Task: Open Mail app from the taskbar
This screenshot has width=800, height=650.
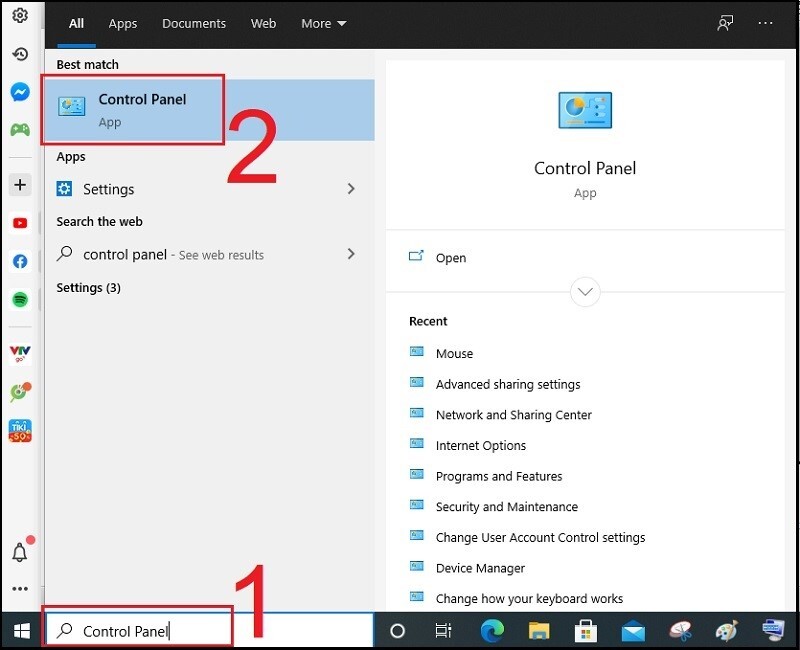Action: pyautogui.click(x=633, y=632)
